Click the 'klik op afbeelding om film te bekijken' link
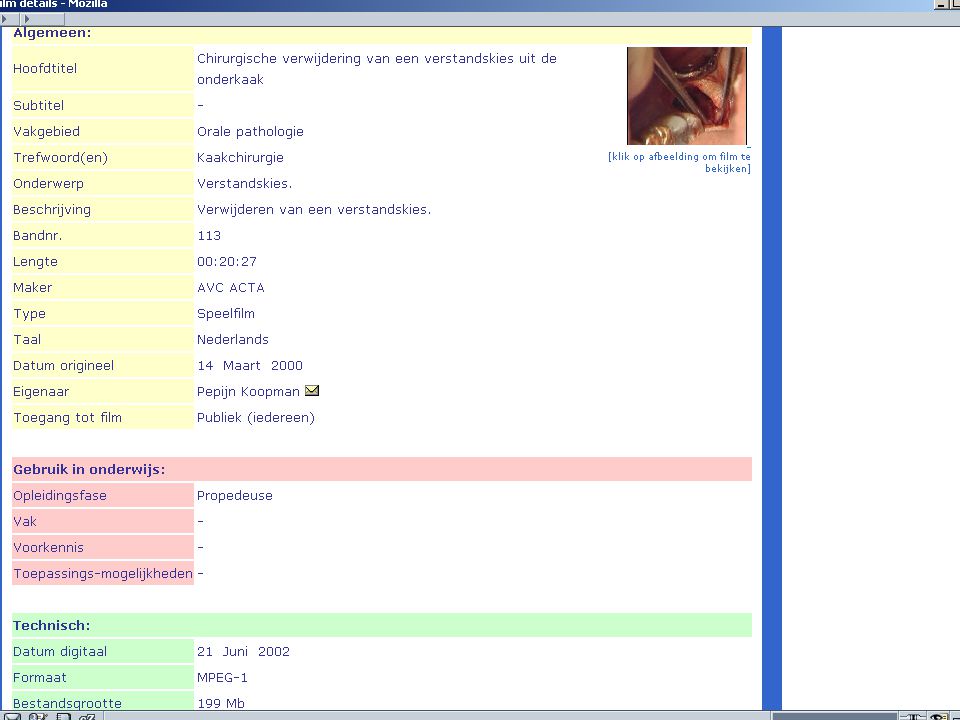 tap(679, 162)
